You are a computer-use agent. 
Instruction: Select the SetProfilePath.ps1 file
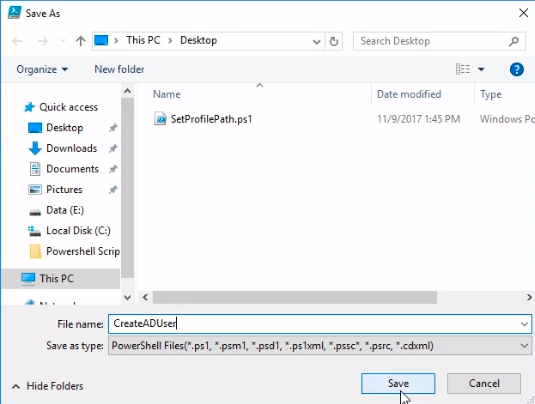211,119
